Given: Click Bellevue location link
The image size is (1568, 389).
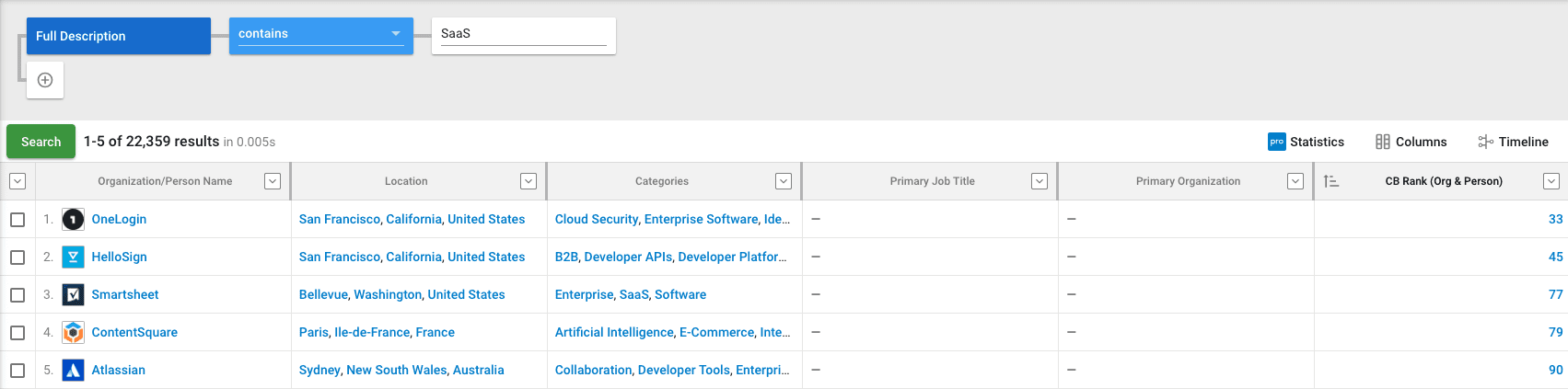Looking at the screenshot, I should tap(323, 294).
